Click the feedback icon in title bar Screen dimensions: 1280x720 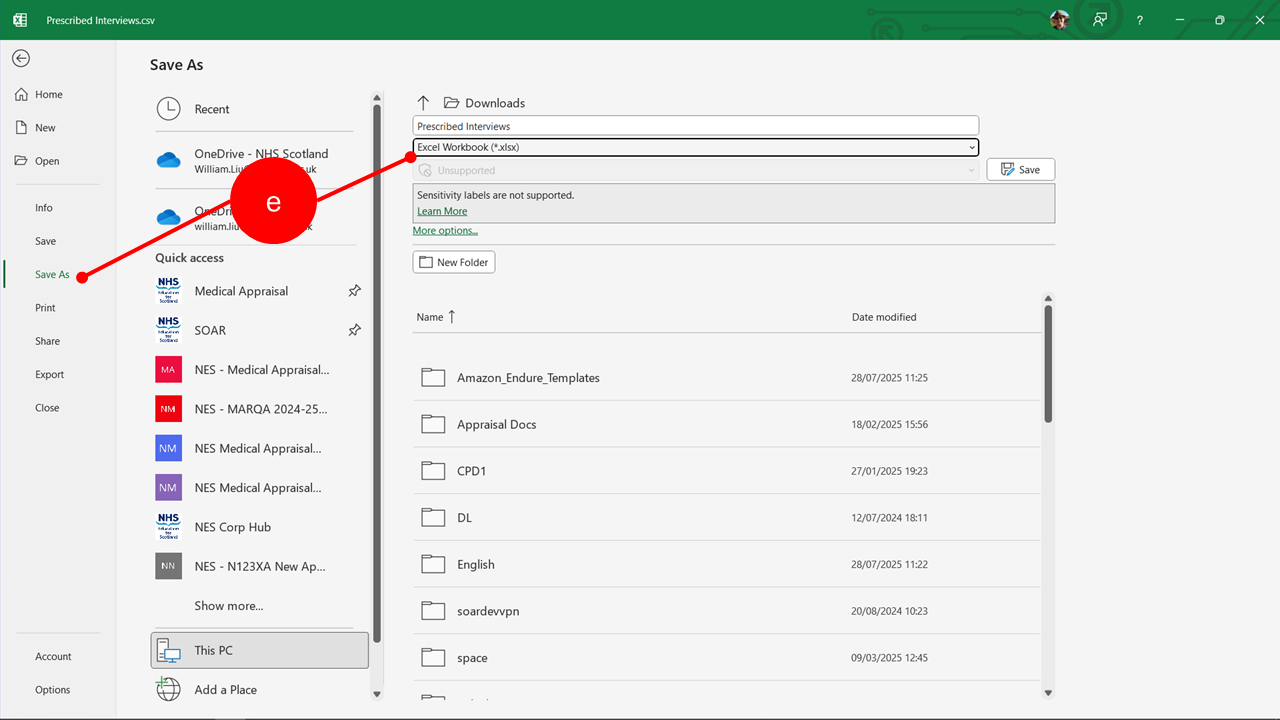pos(1100,20)
